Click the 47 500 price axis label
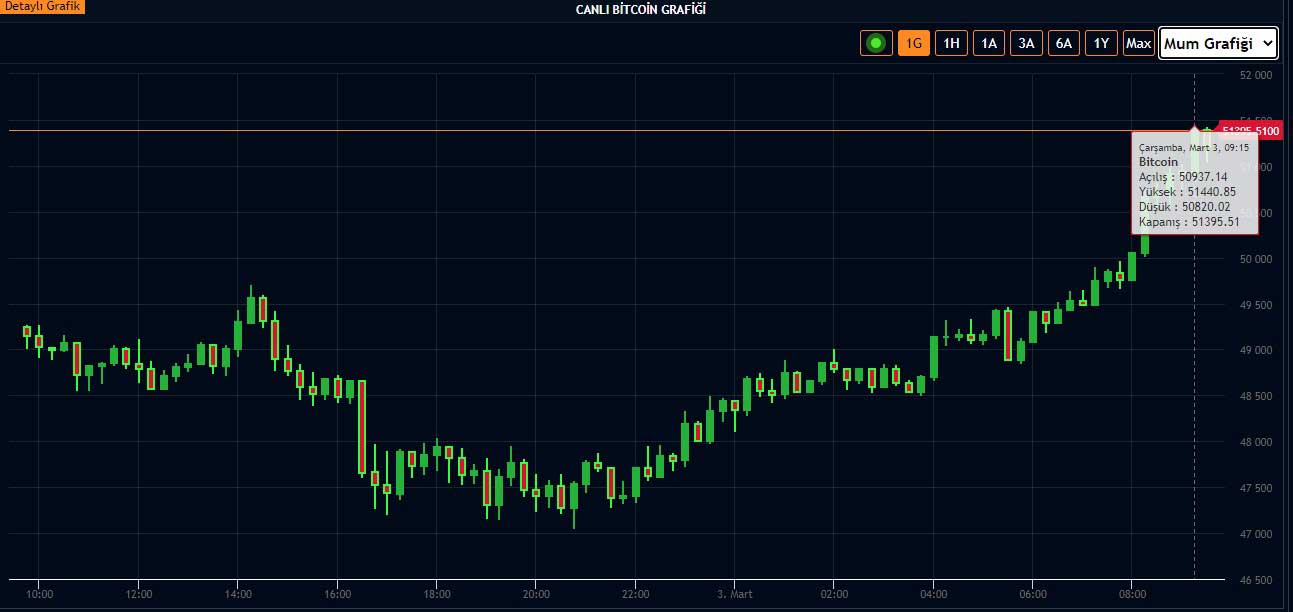The image size is (1293, 612). point(1255,488)
